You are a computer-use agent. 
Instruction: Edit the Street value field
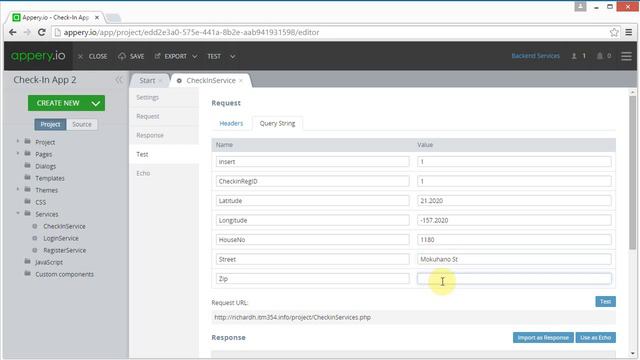click(514, 259)
